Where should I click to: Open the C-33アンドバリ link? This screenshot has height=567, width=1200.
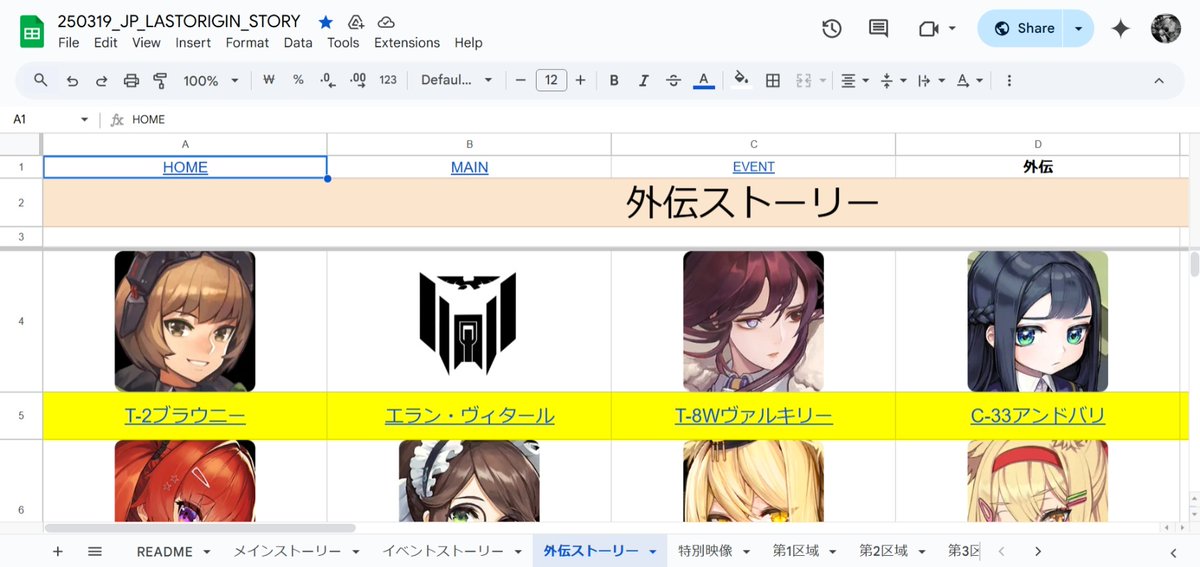click(x=1037, y=416)
